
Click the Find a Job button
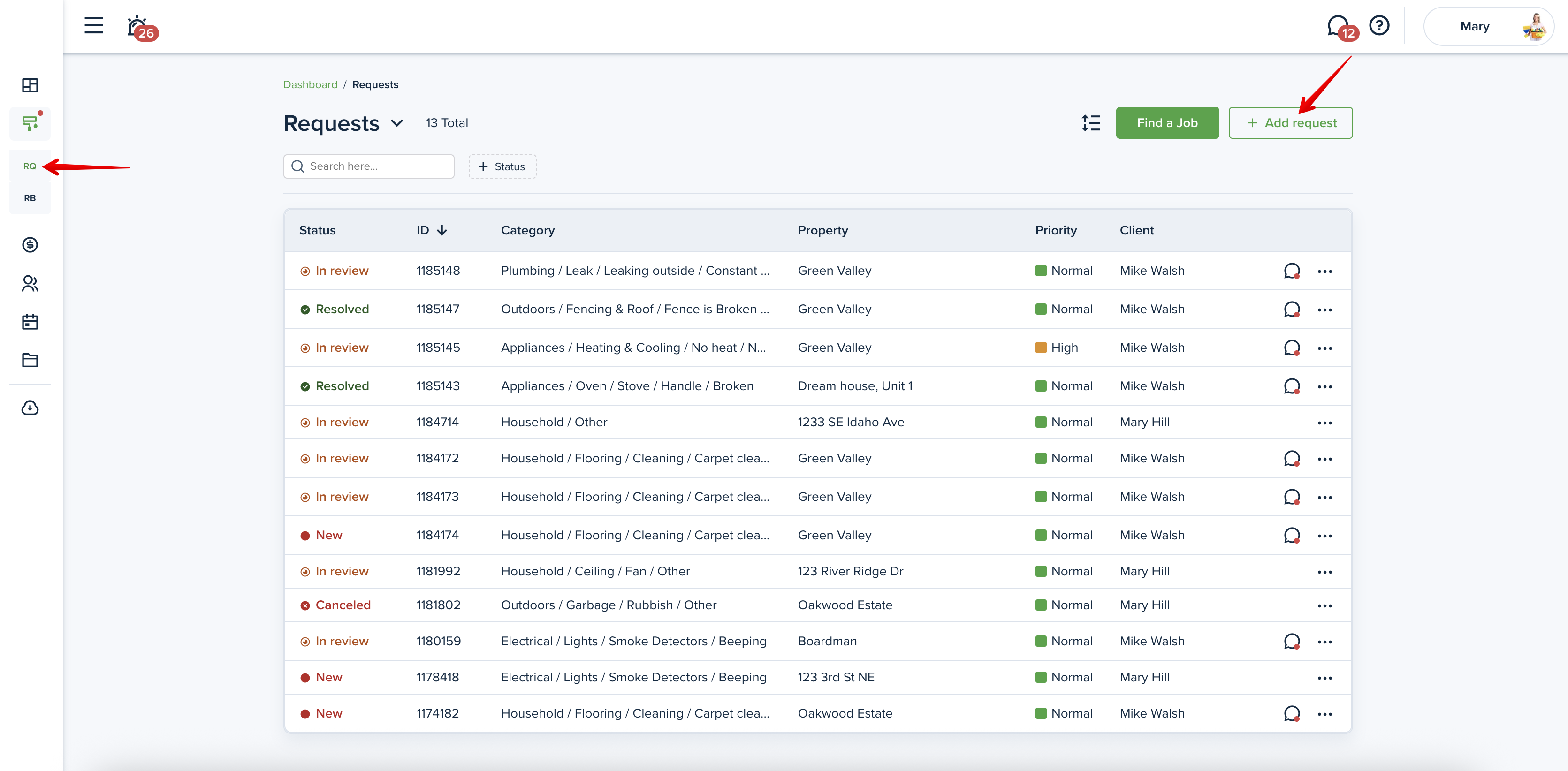click(1167, 123)
